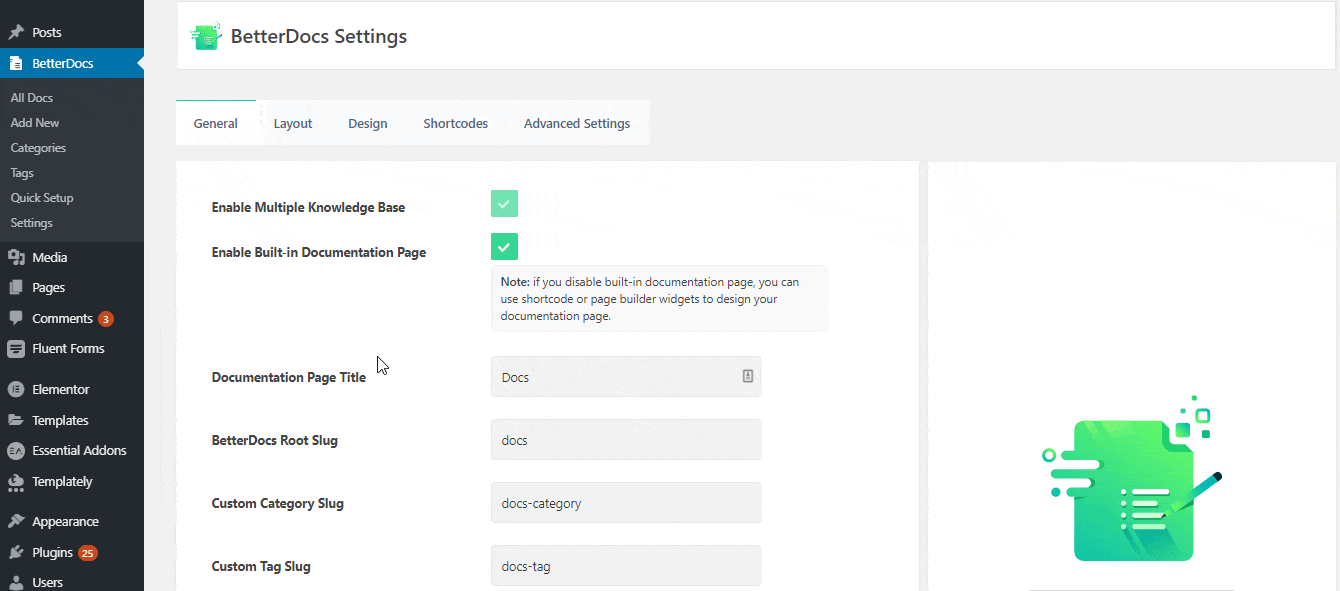Click the Pages icon in sidebar
1340x591 pixels.
[x=16, y=287]
